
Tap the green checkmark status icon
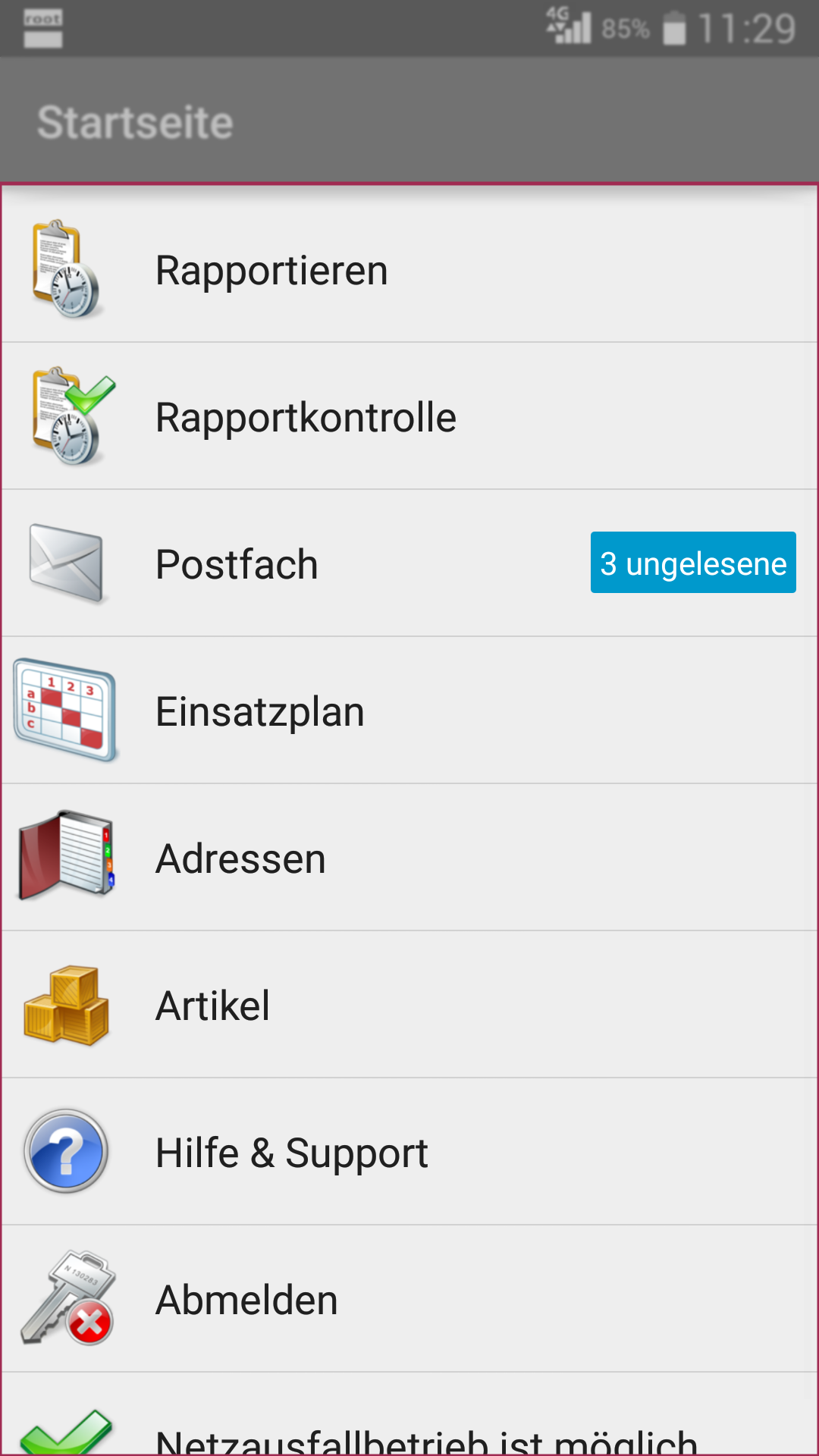pyautogui.click(x=66, y=1432)
